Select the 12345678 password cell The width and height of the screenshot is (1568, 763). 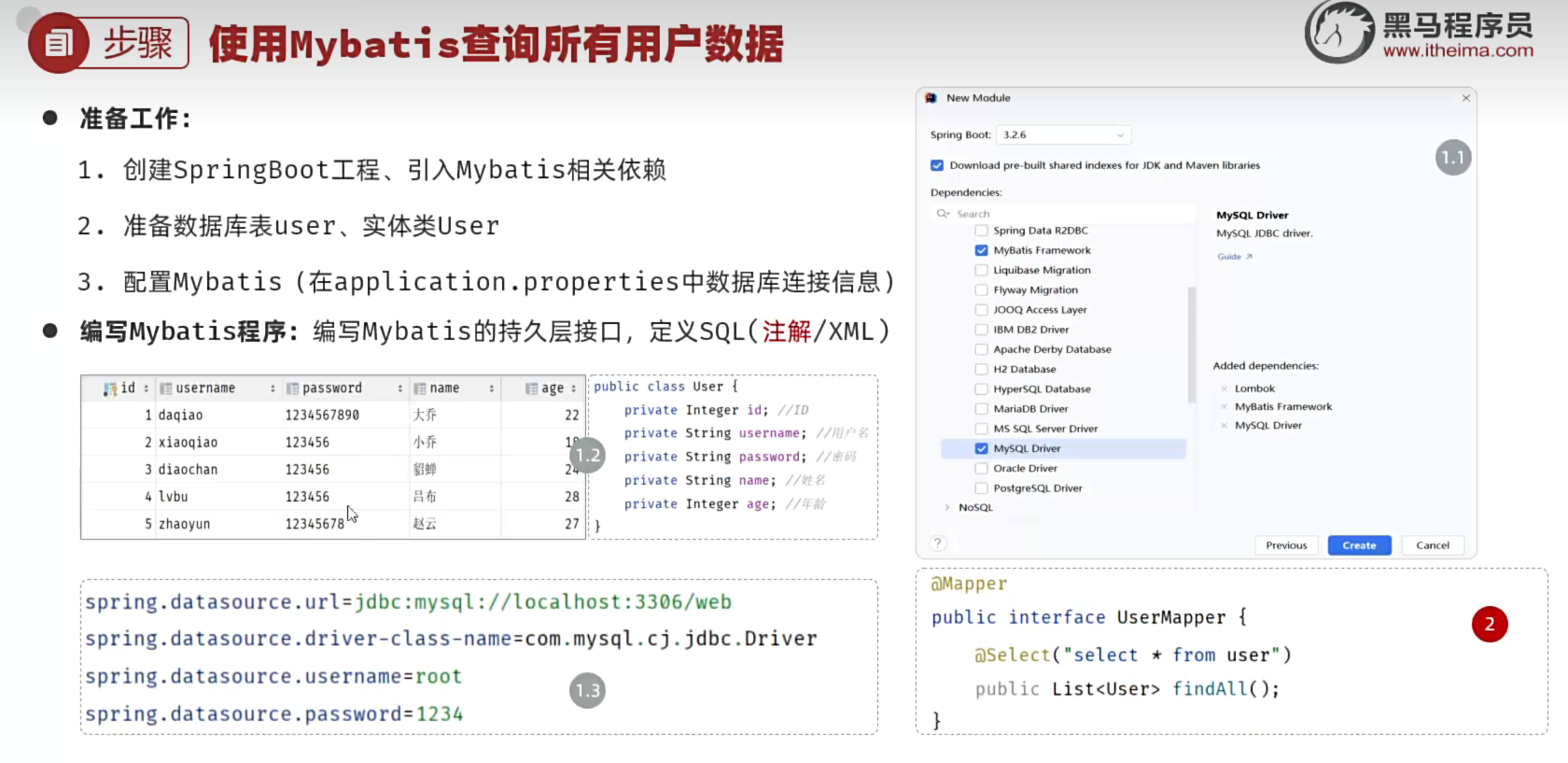345,524
